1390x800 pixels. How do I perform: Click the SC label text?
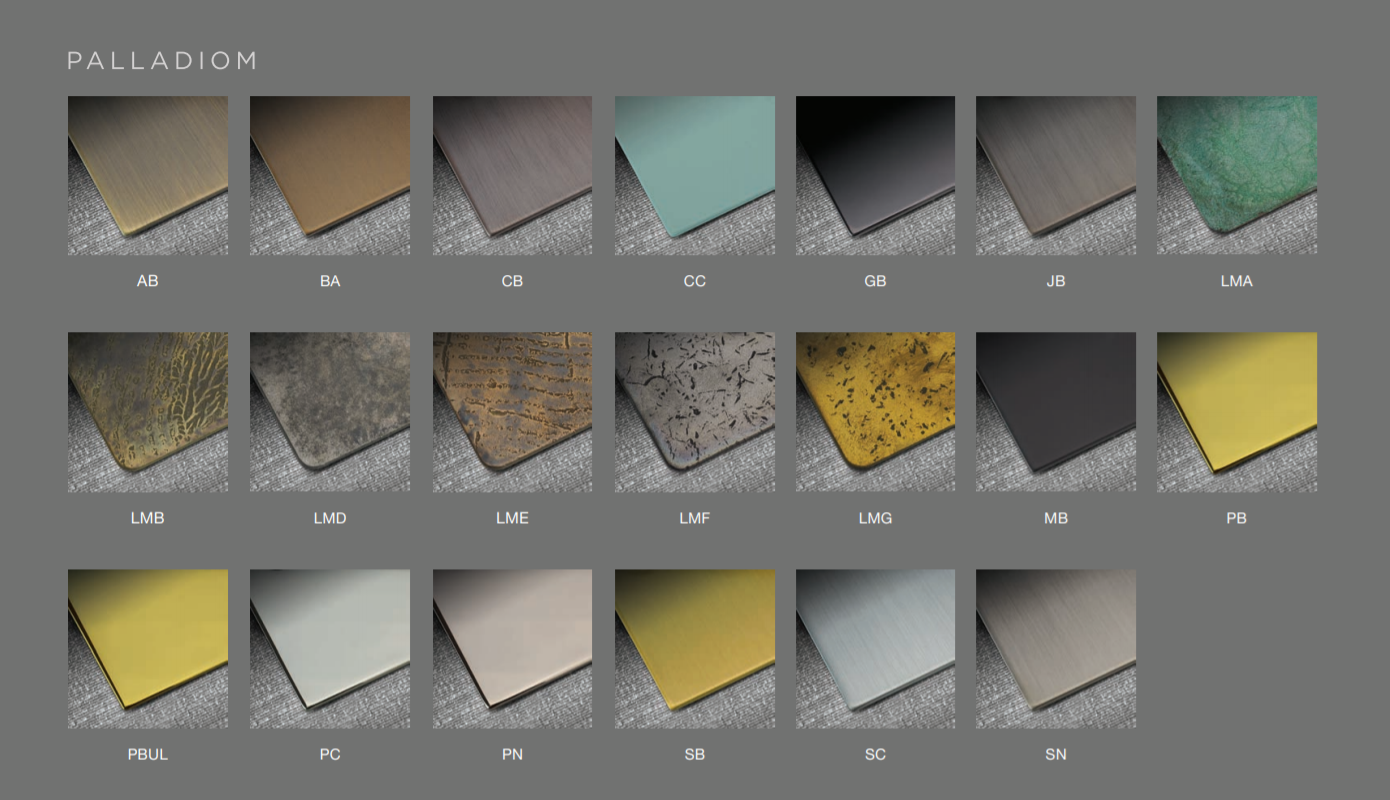point(875,755)
